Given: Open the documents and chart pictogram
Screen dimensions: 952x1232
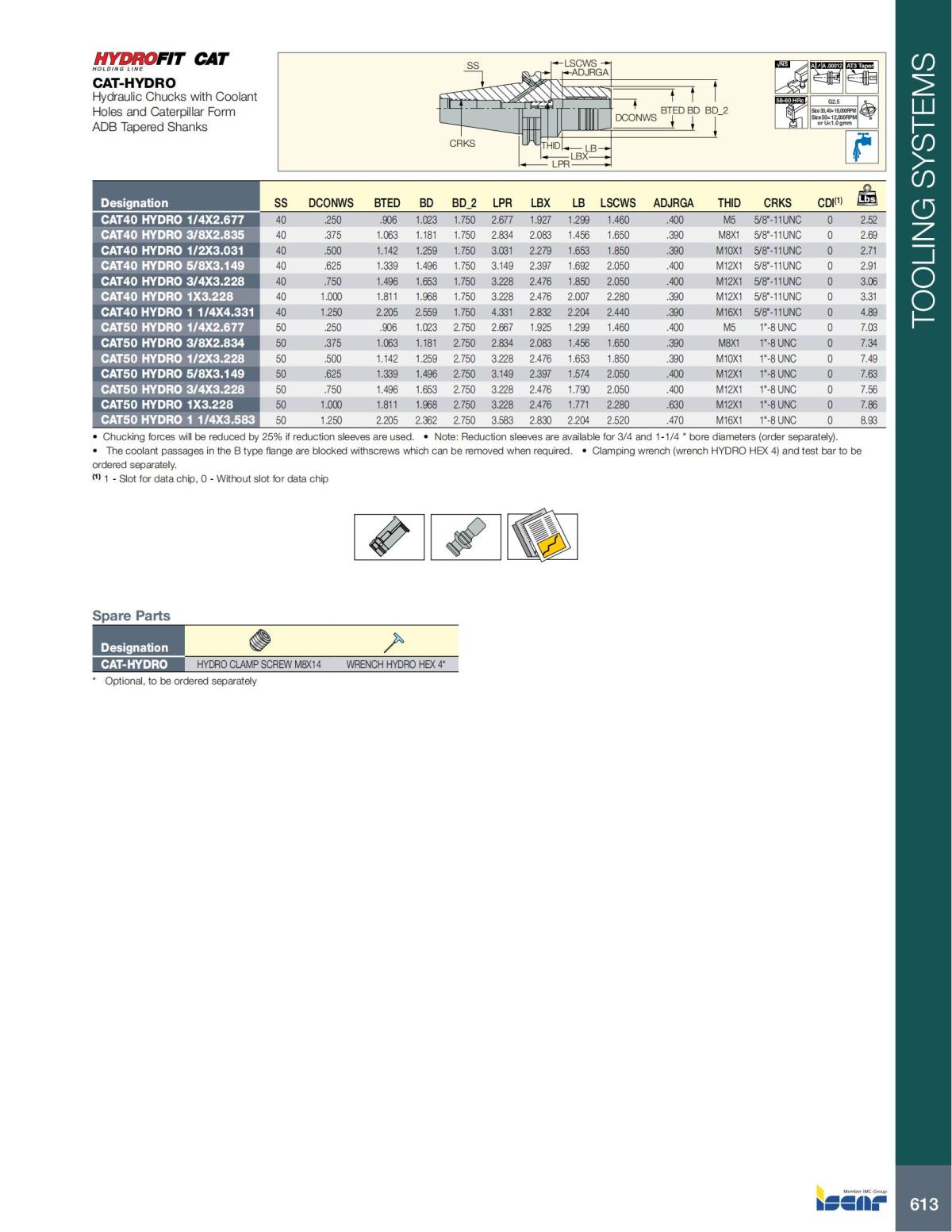Looking at the screenshot, I should pos(542,535).
